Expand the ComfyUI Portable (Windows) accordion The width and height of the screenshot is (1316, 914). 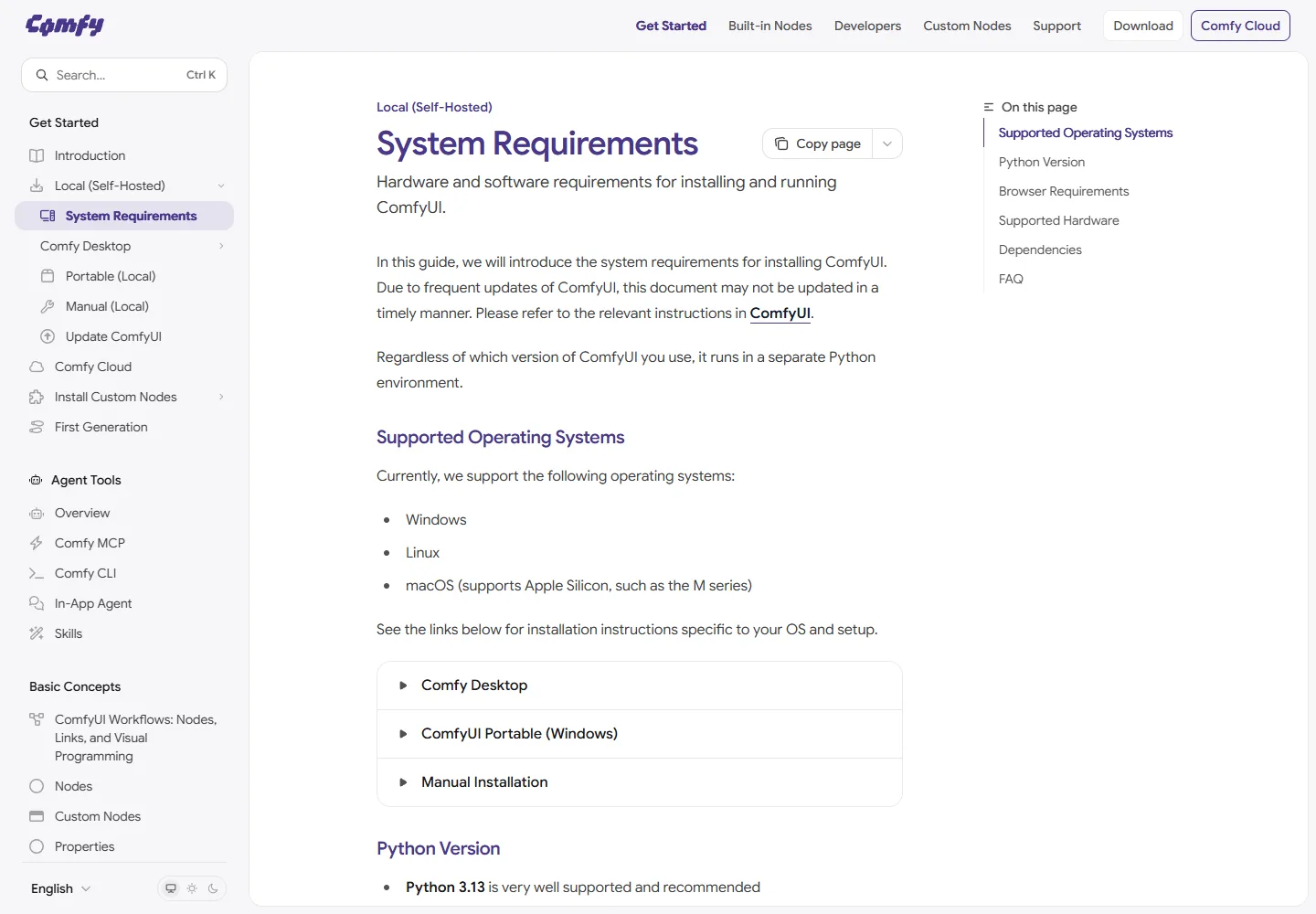point(640,734)
